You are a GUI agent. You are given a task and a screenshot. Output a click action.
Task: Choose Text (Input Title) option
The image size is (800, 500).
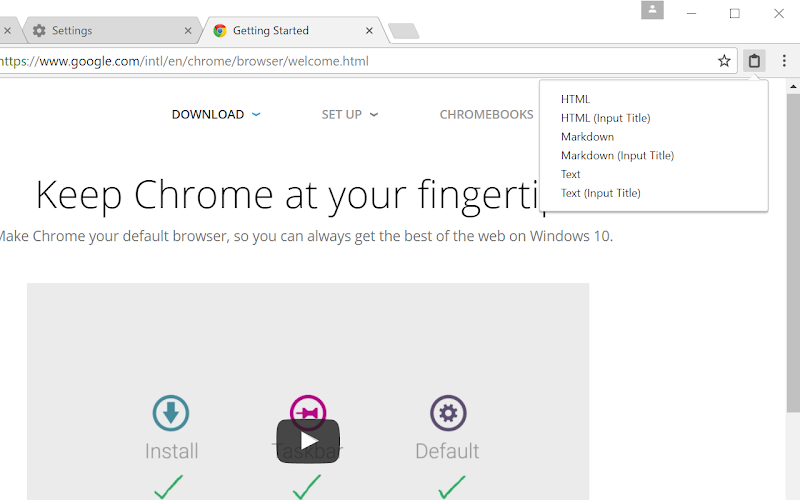[x=601, y=193]
